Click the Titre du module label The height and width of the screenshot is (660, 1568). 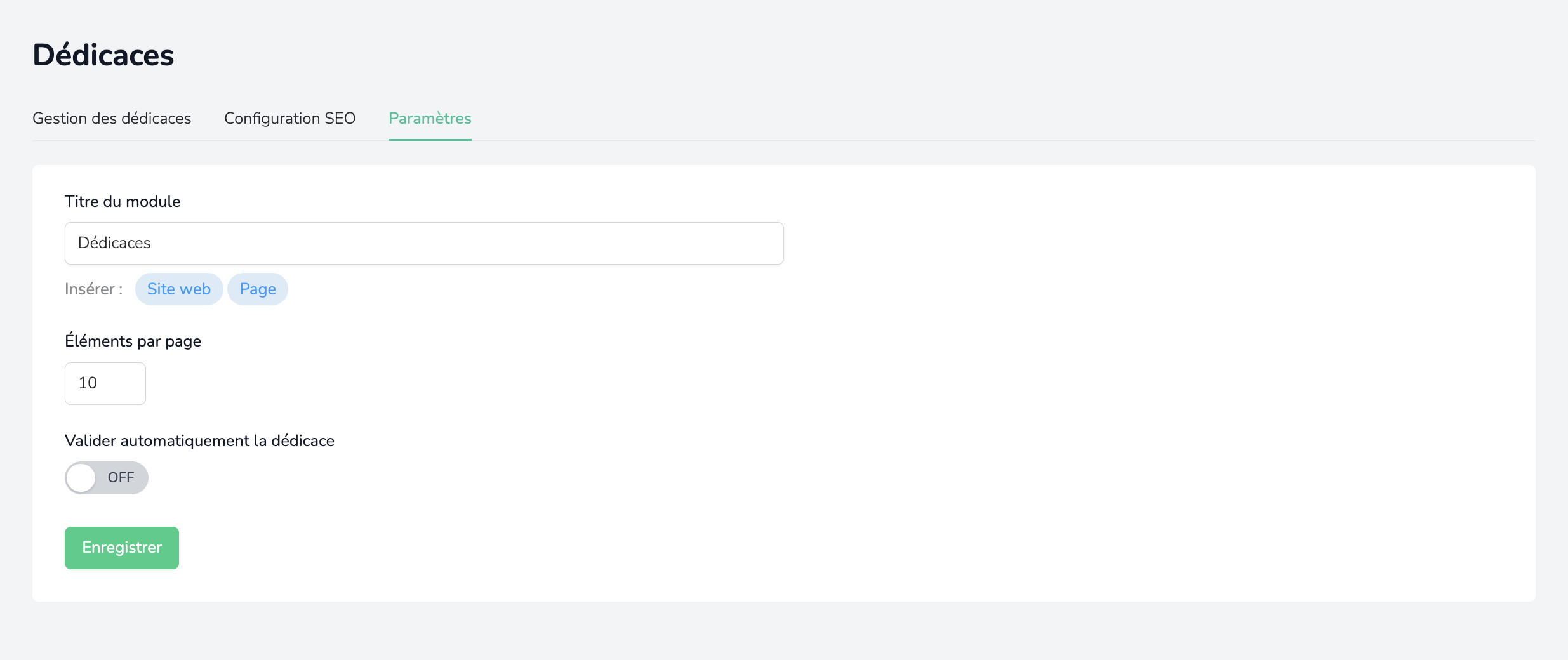(x=123, y=202)
